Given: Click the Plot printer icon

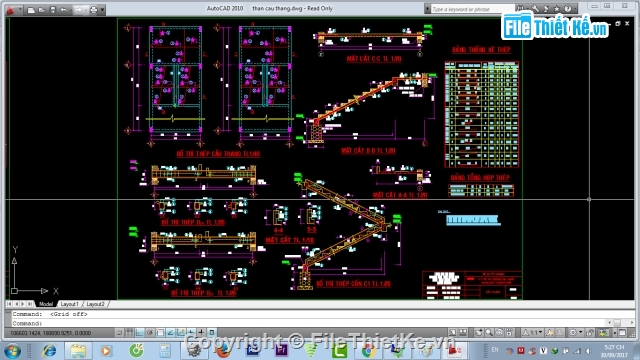Looking at the screenshot, I should [x=93, y=10].
